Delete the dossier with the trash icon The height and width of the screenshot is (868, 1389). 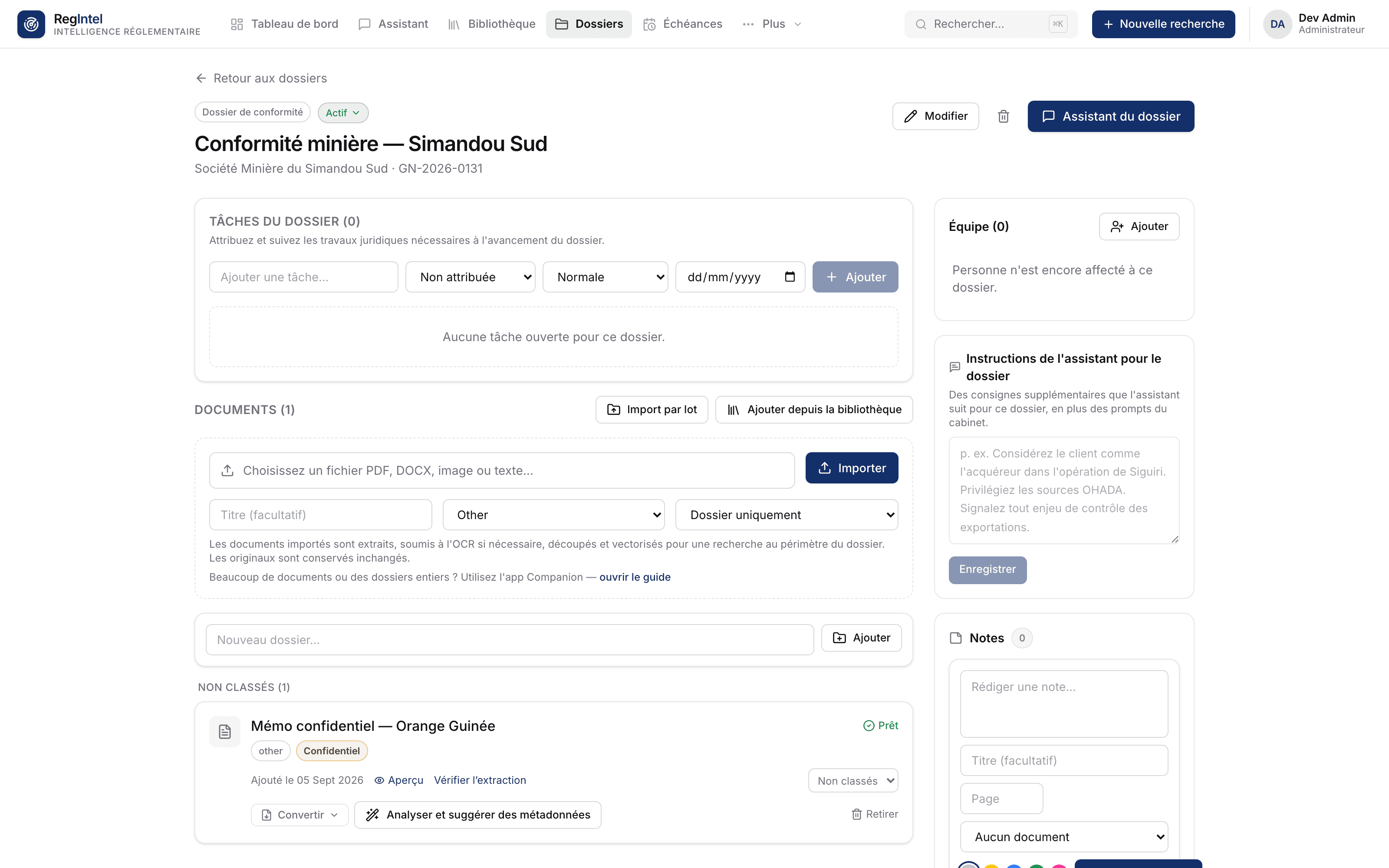click(x=1003, y=117)
